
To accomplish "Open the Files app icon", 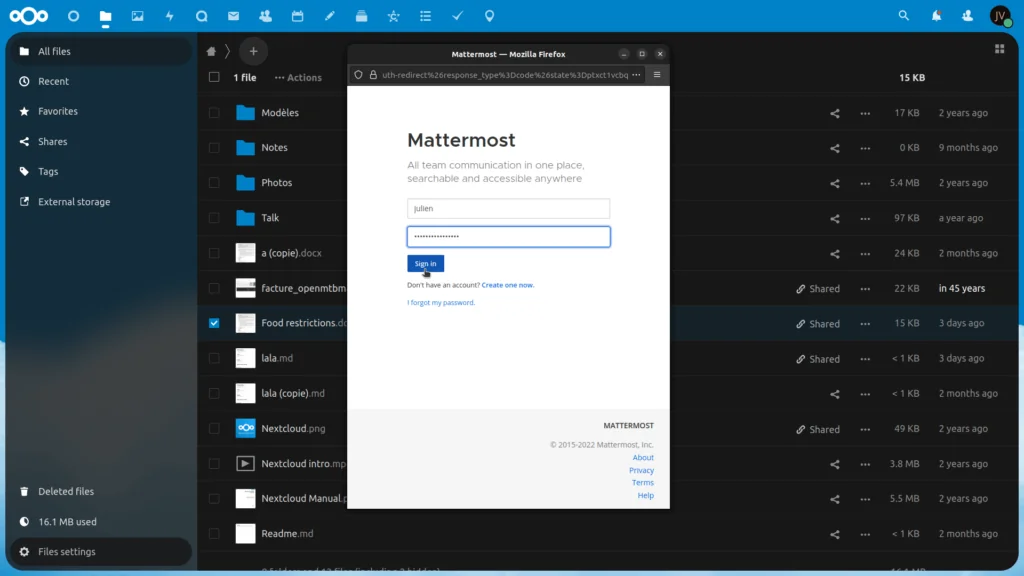I will click(x=105, y=16).
